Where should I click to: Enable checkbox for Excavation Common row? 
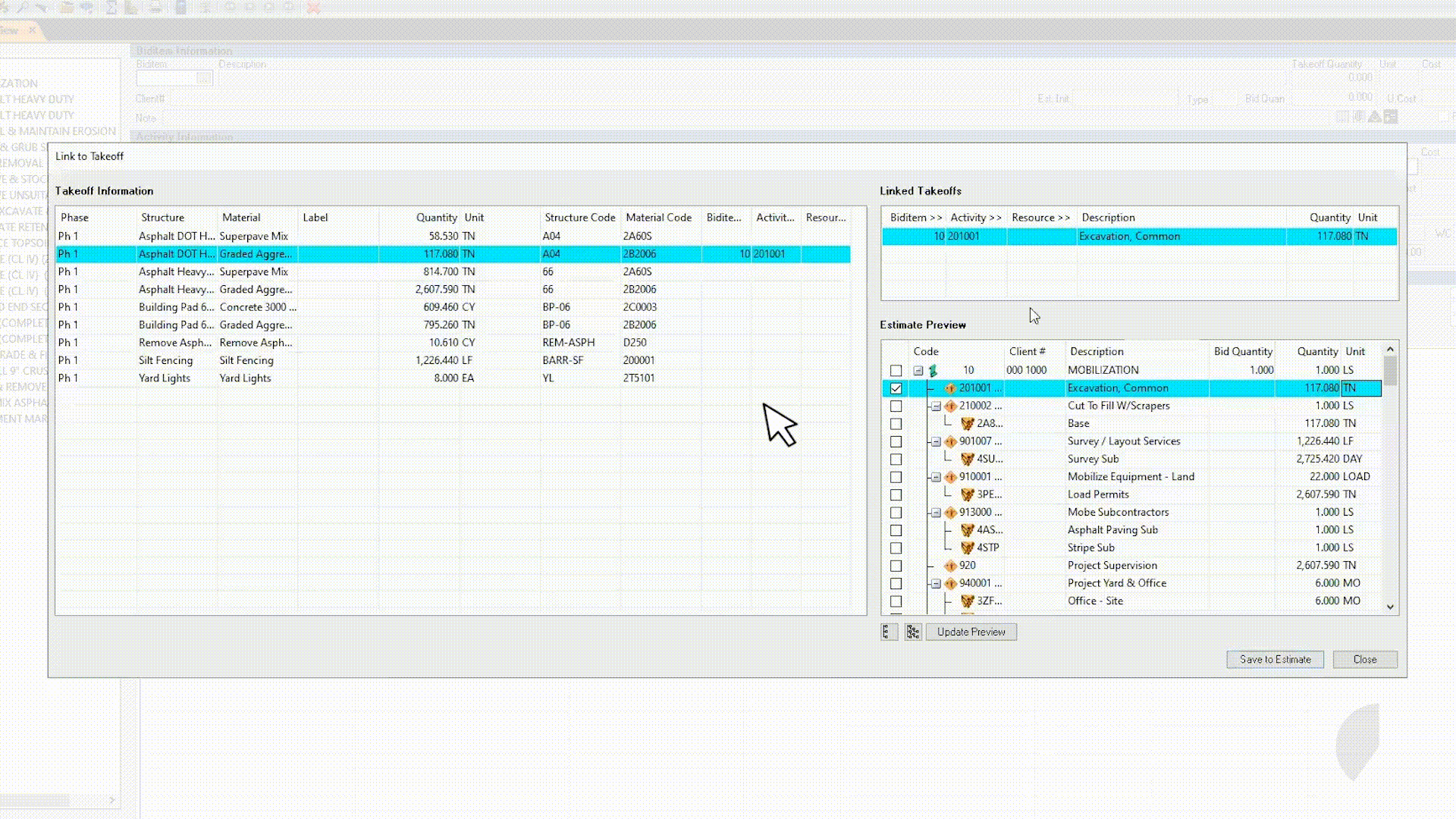pos(895,388)
